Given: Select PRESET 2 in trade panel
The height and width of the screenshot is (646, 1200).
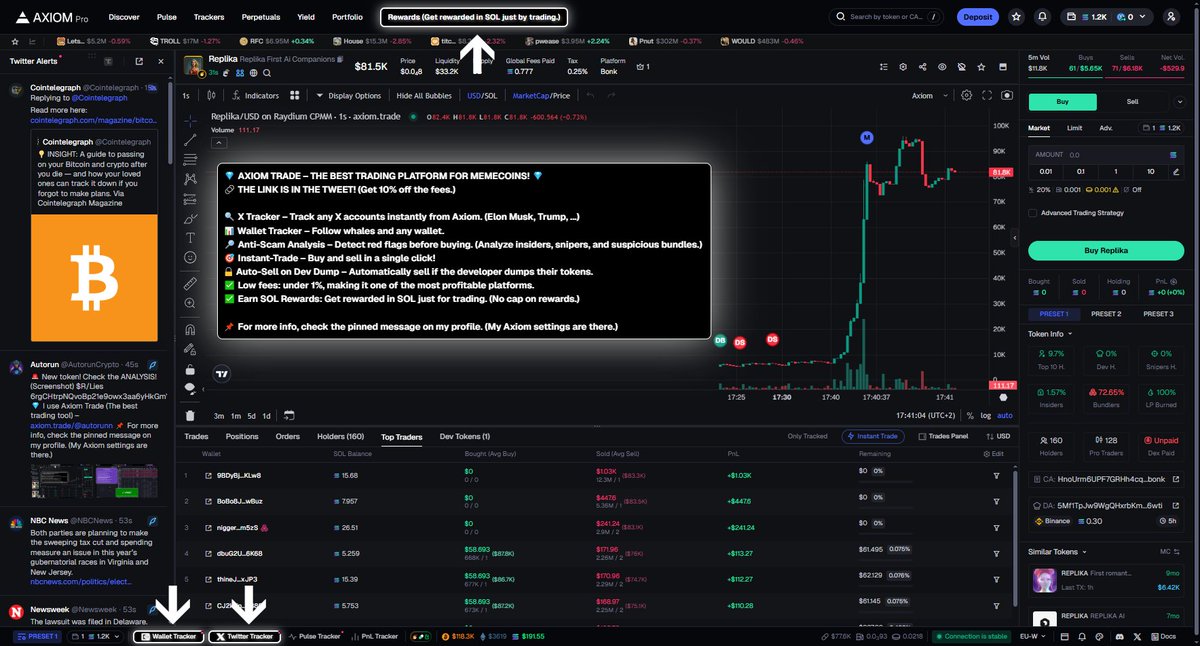Looking at the screenshot, I should point(1105,314).
